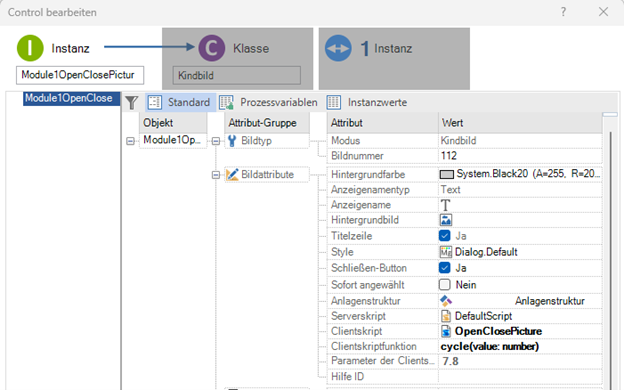Switch to the Standard tab
The image size is (624, 390).
pyautogui.click(x=181, y=102)
